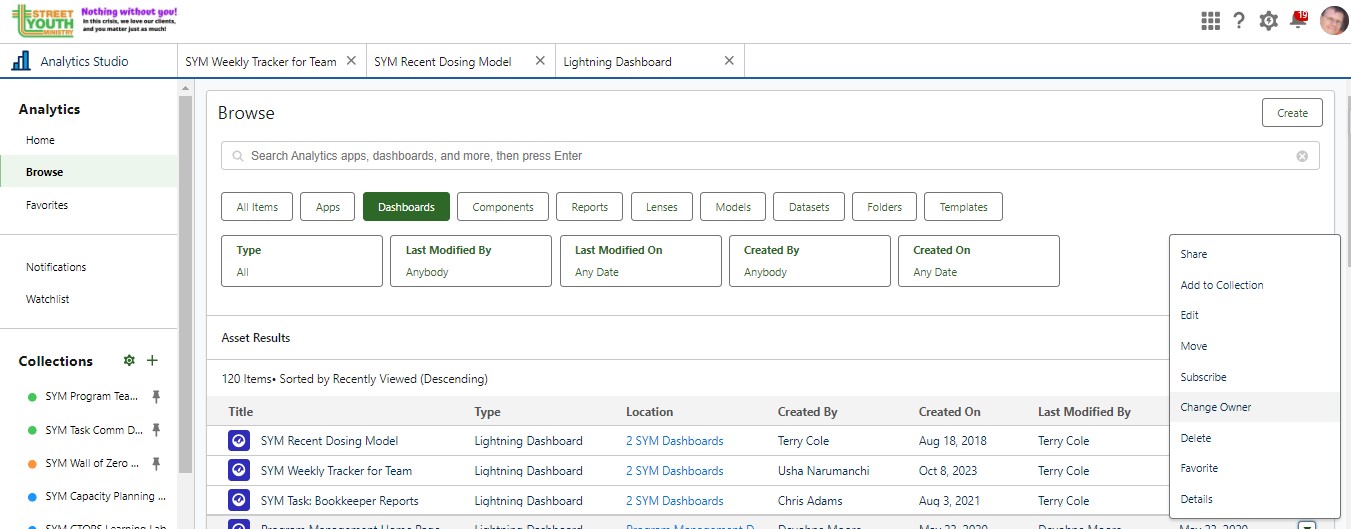Click the Street Youth Ministry logo
Viewport: 1351px width, 529px height.
click(x=43, y=19)
